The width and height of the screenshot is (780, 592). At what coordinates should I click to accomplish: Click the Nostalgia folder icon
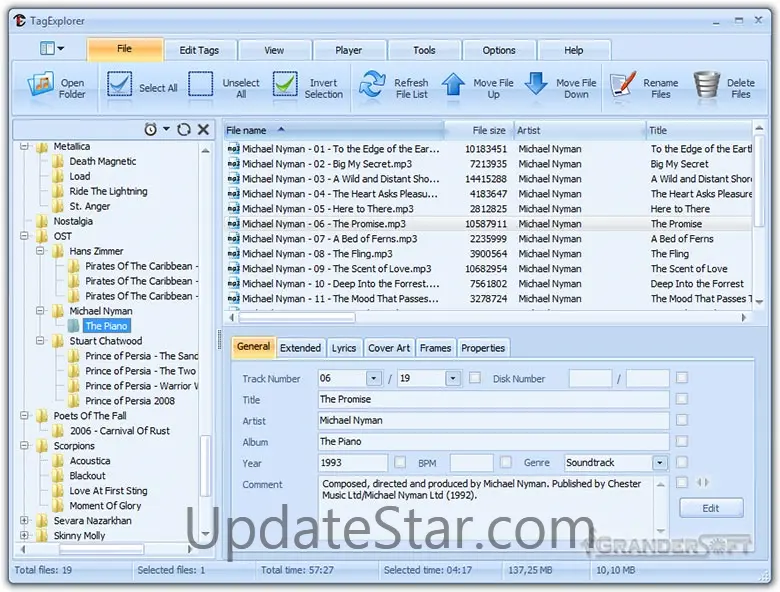42,221
